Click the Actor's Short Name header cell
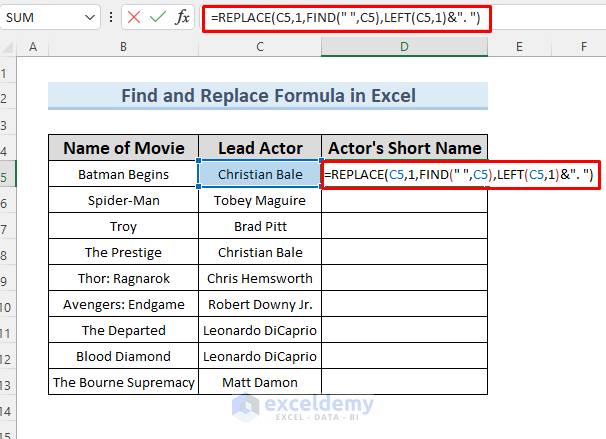The image size is (606, 439). pyautogui.click(x=404, y=148)
